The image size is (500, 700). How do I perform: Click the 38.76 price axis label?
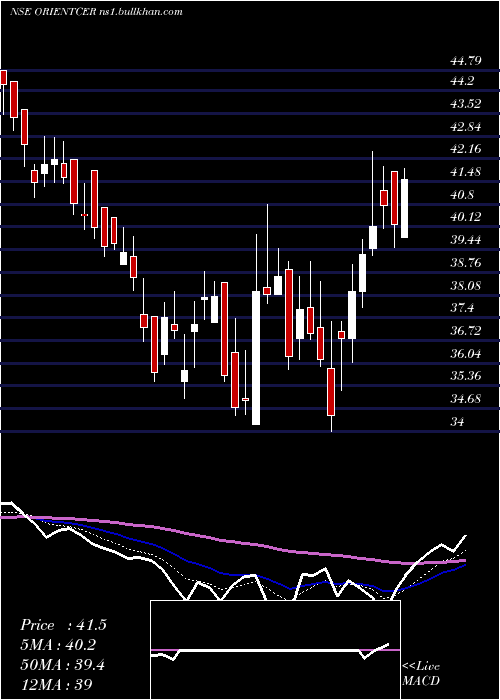click(x=466, y=263)
